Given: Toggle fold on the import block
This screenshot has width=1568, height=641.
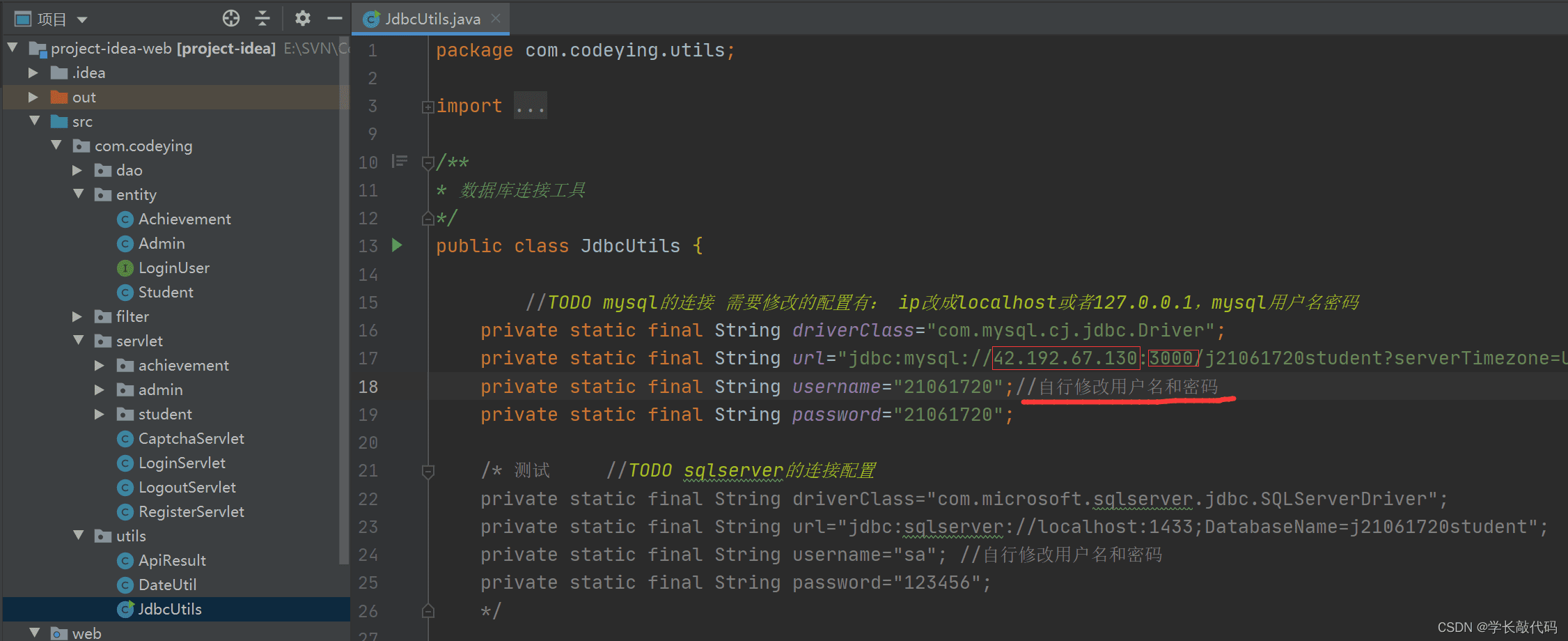Looking at the screenshot, I should coord(428,107).
